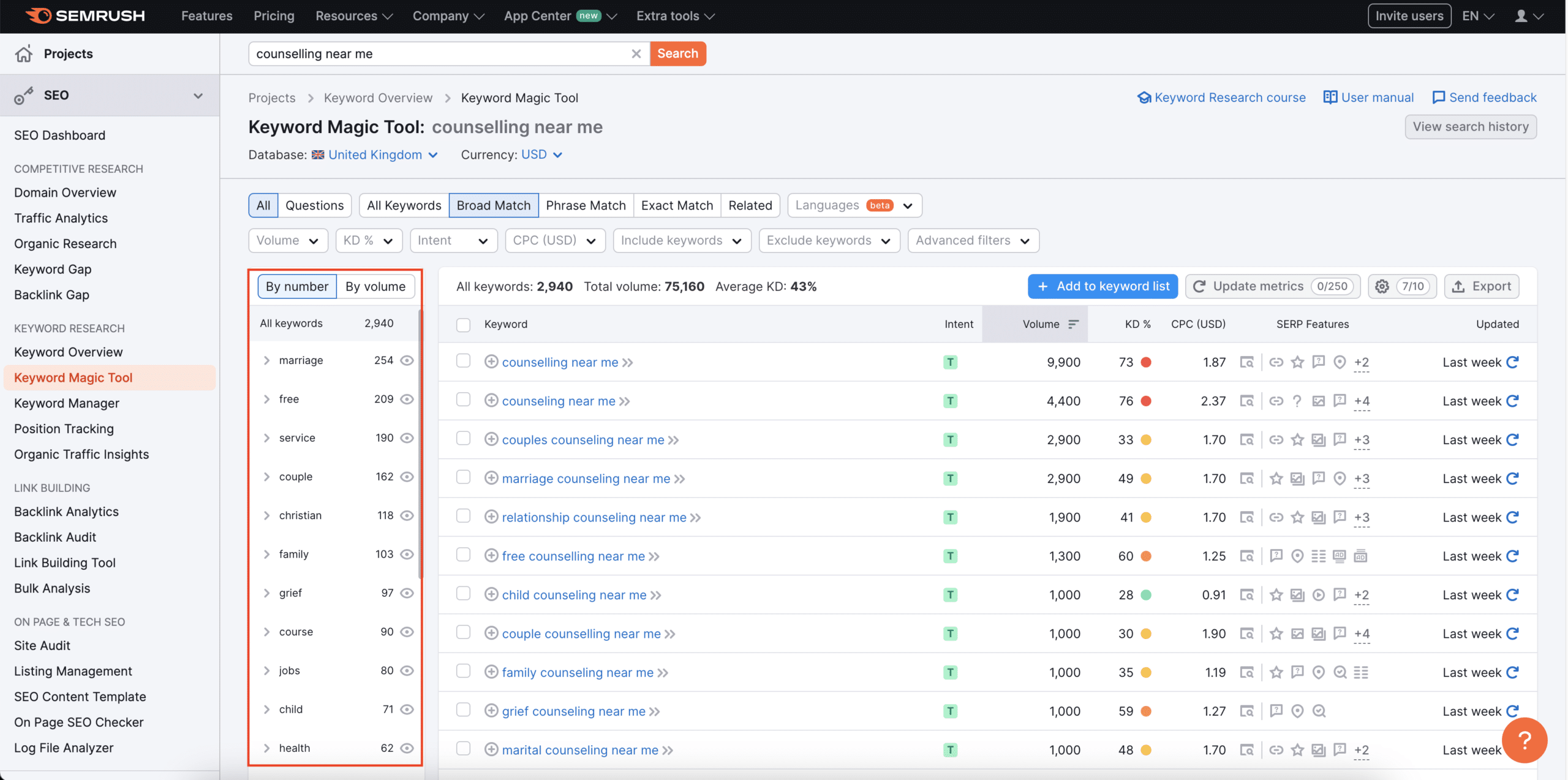Switch to Phrase Match tab

click(586, 205)
